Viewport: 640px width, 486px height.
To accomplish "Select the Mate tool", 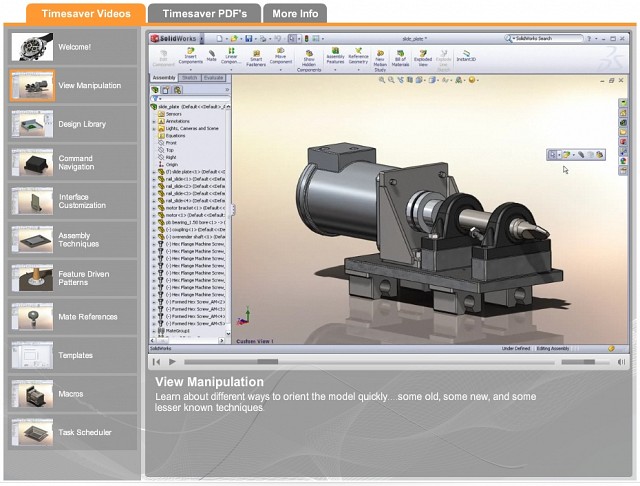I will pyautogui.click(x=211, y=56).
